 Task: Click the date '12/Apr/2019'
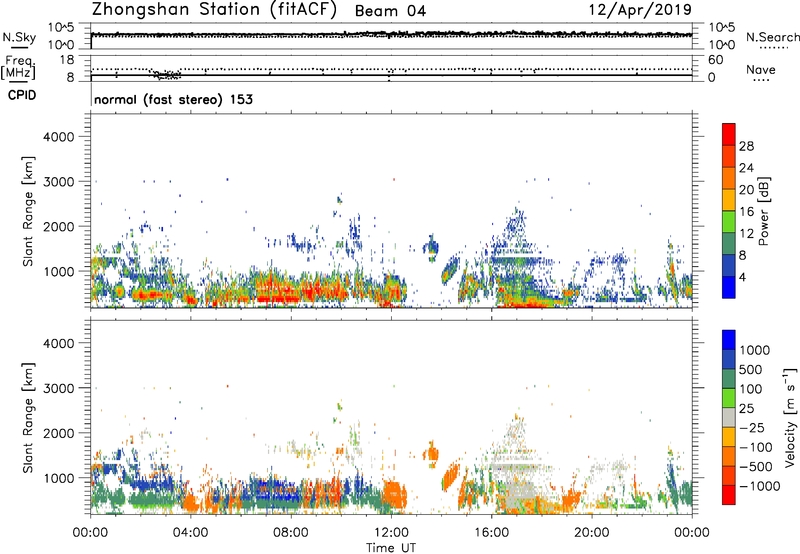(x=641, y=10)
